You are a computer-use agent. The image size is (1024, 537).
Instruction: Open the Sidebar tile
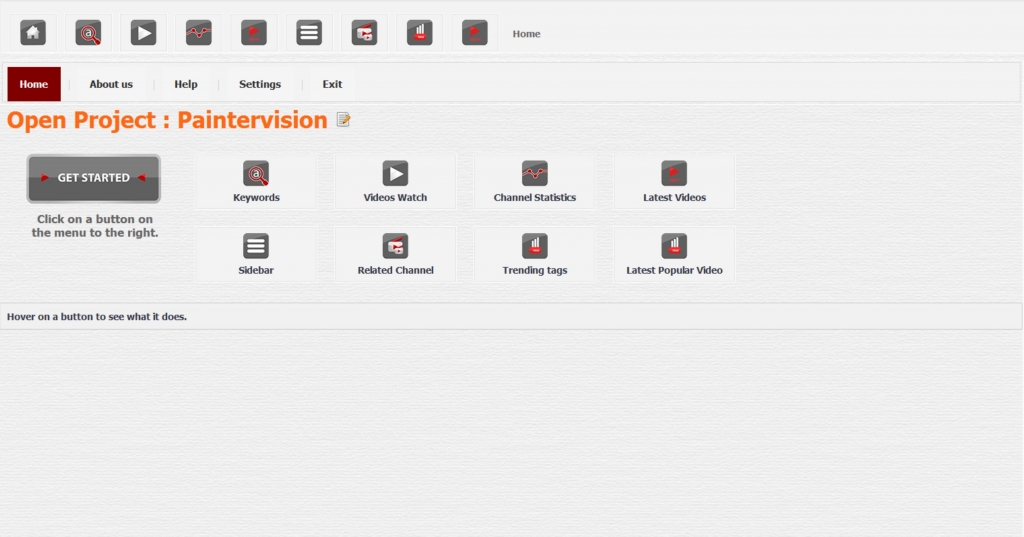pos(256,255)
